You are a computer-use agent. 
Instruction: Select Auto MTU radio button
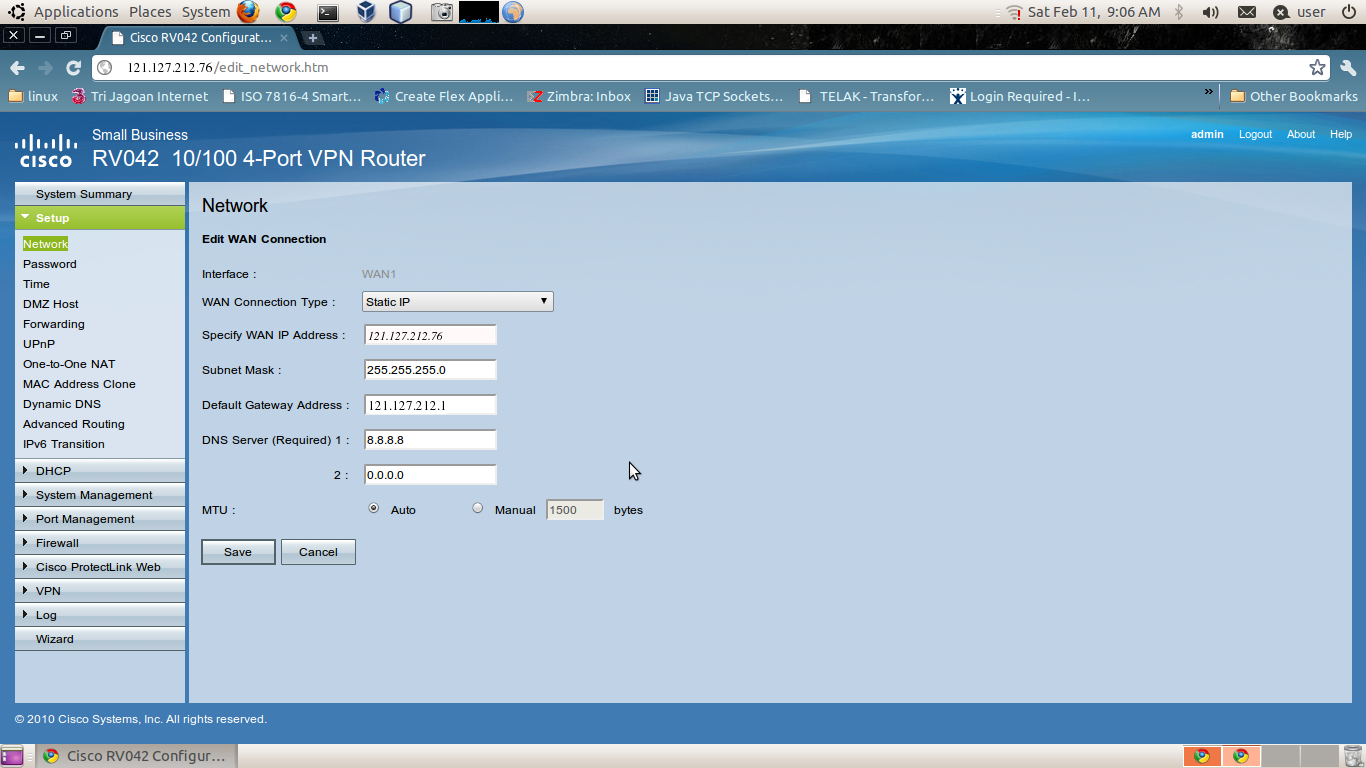pyautogui.click(x=374, y=508)
